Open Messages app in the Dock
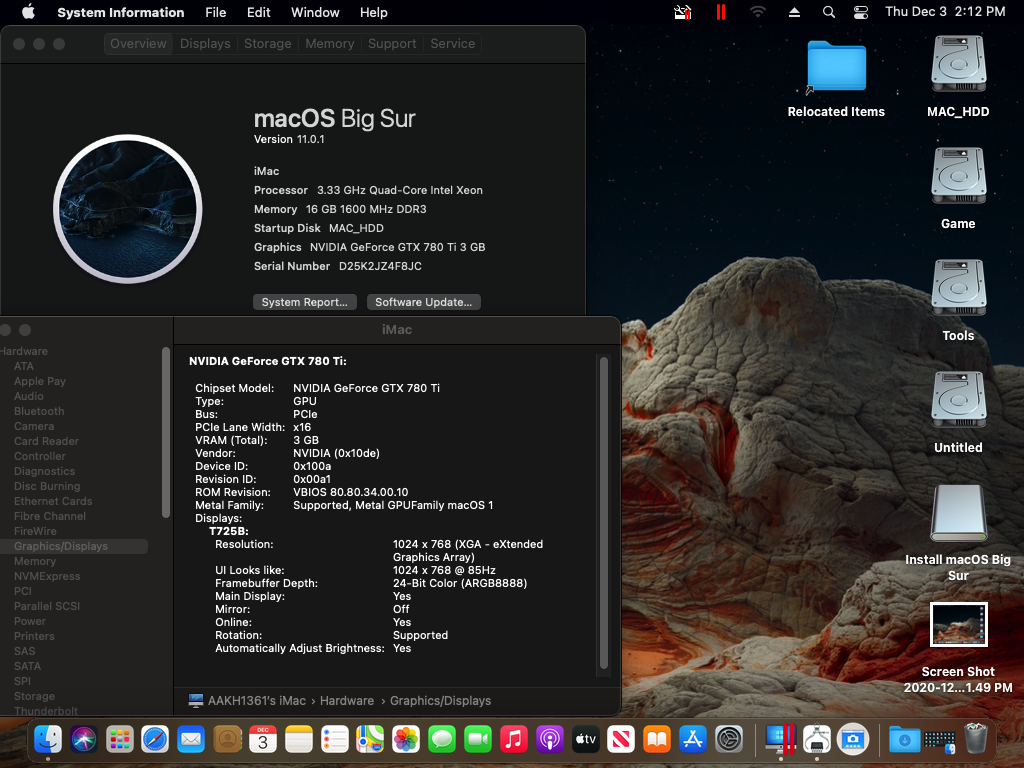1024x768 pixels. tap(442, 740)
